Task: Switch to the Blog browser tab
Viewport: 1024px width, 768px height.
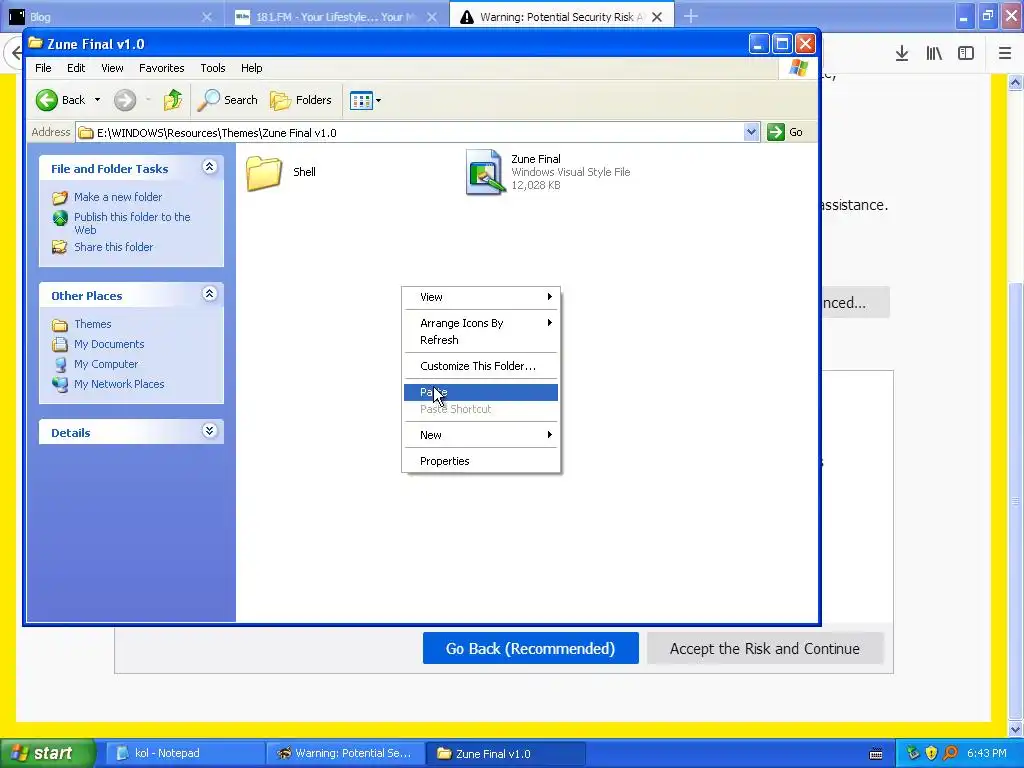Action: click(x=111, y=17)
